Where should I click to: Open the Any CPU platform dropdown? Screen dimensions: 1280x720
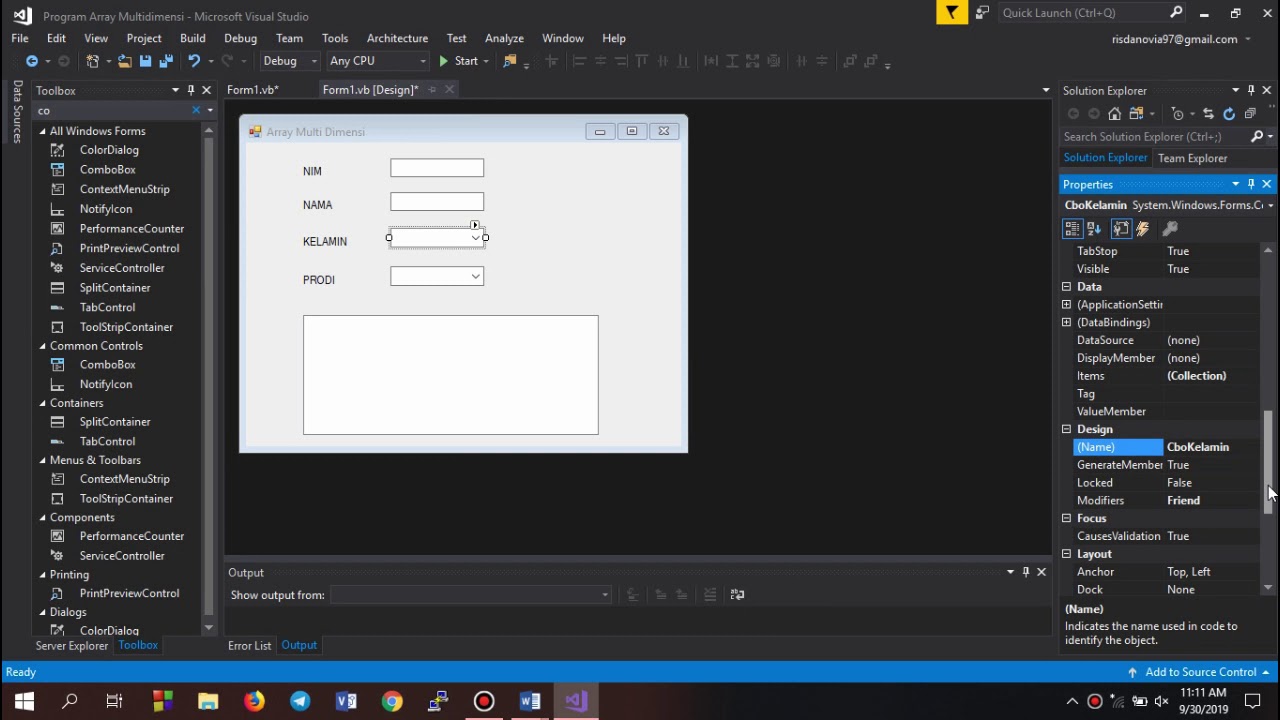pos(377,61)
